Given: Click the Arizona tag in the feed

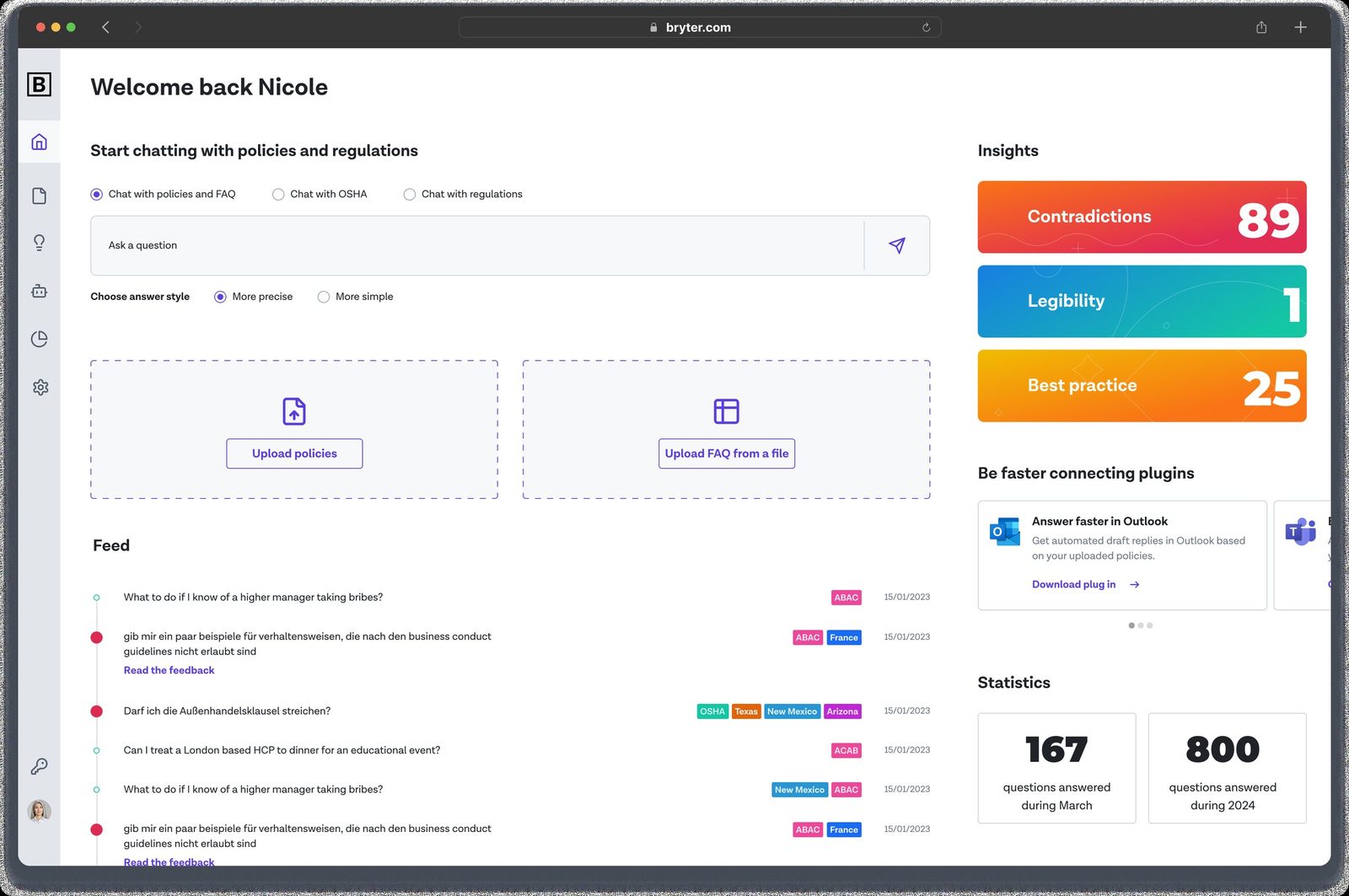Looking at the screenshot, I should pyautogui.click(x=842, y=711).
